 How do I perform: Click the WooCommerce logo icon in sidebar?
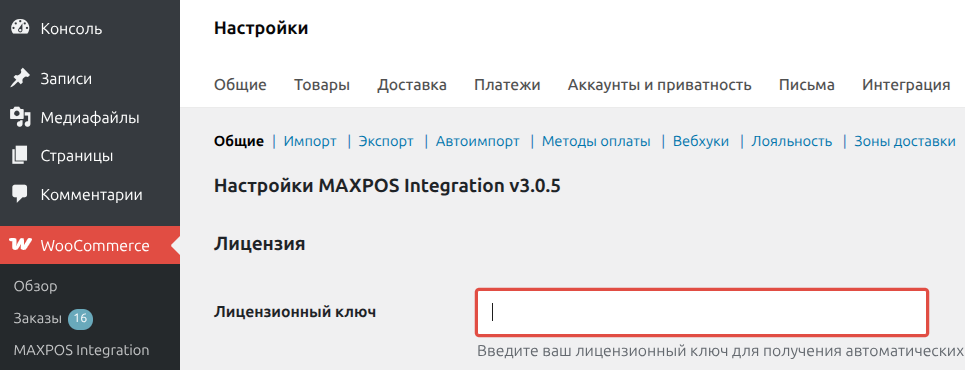[x=20, y=245]
